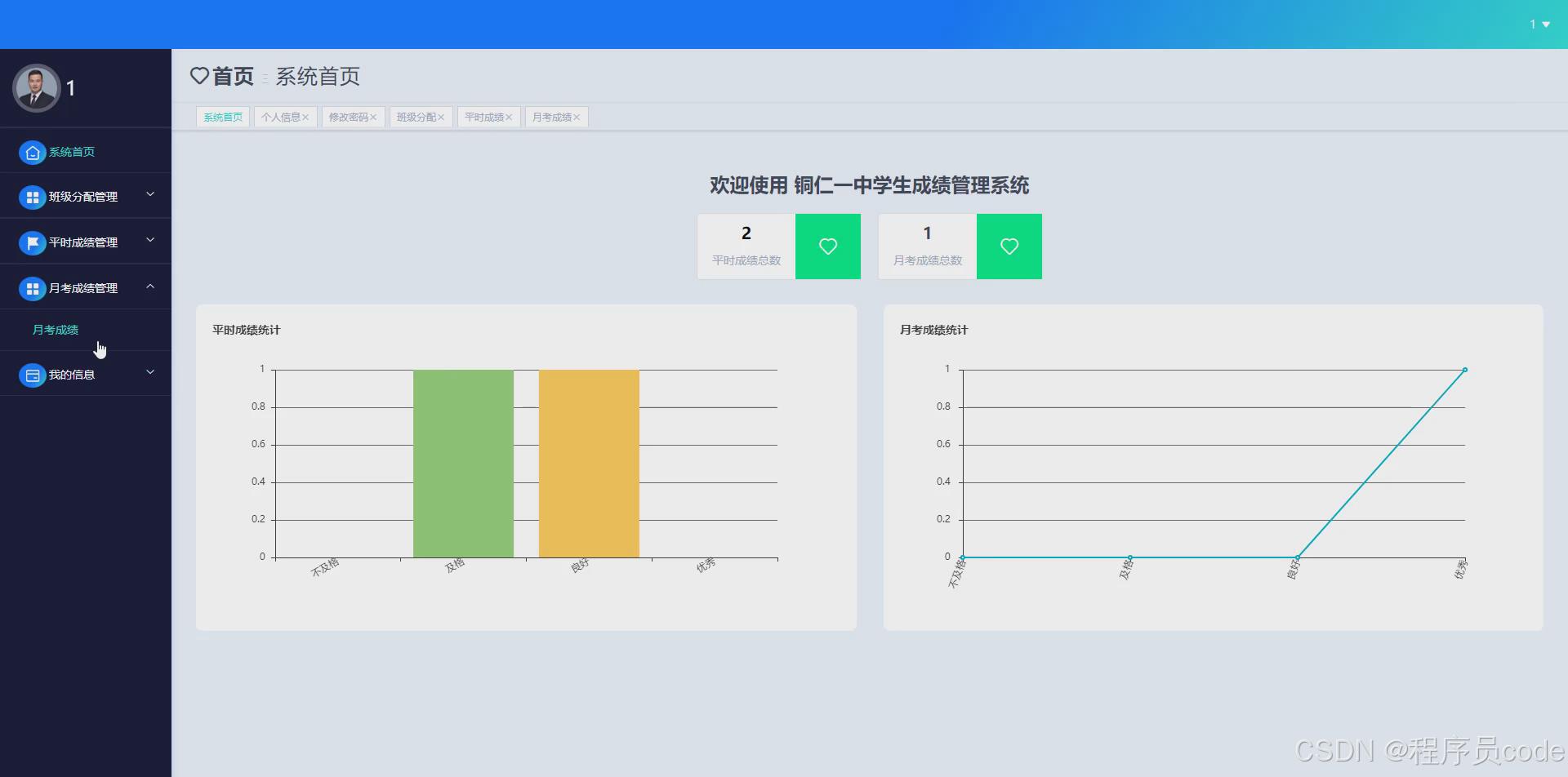Select the 班级分配管理 grid icon

point(33,196)
